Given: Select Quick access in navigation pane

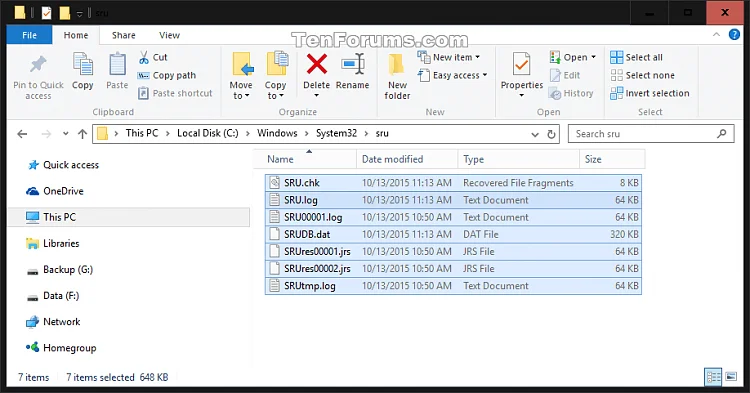Looking at the screenshot, I should tap(63, 165).
